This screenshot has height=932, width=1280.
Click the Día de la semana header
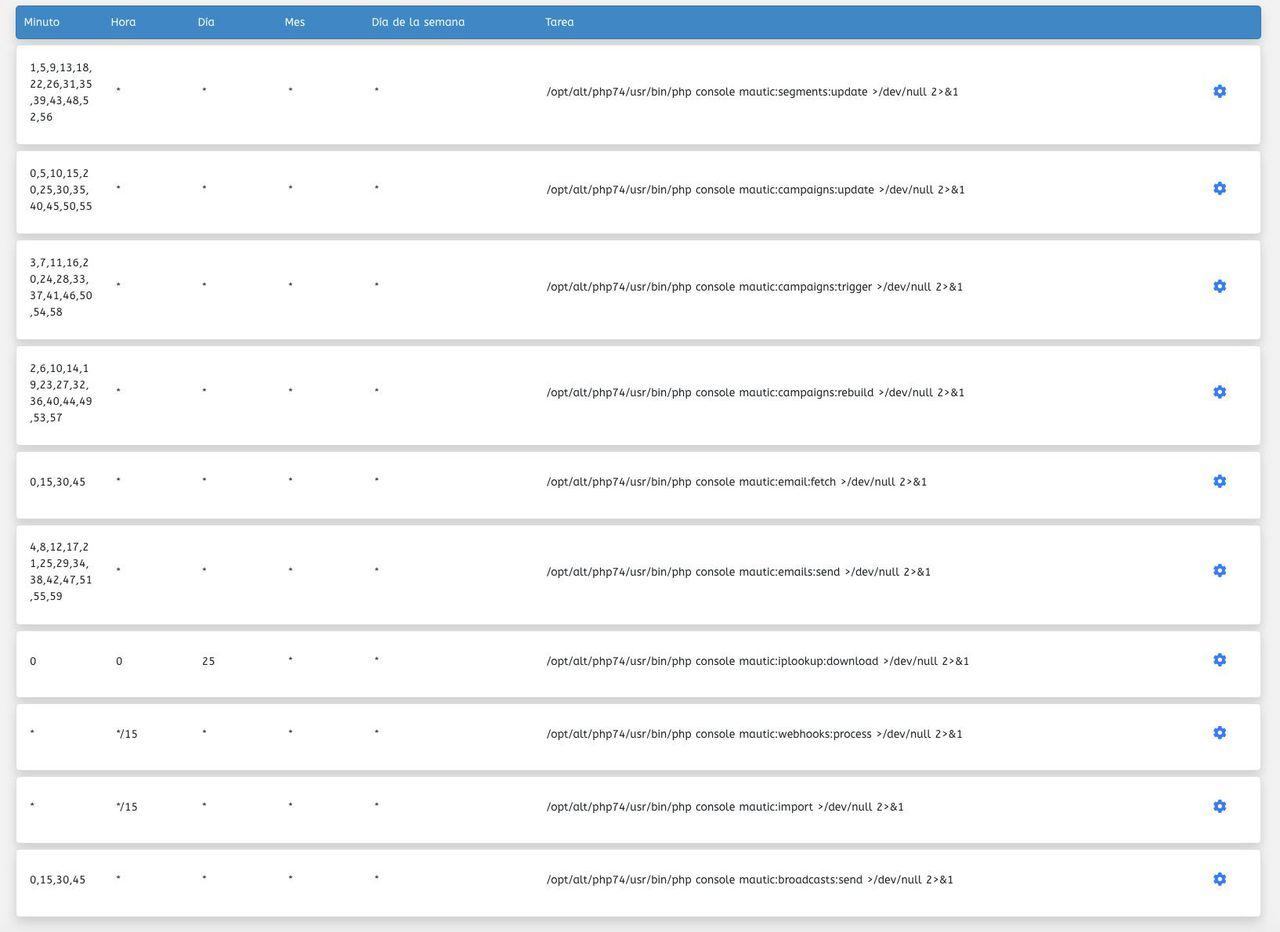418,22
